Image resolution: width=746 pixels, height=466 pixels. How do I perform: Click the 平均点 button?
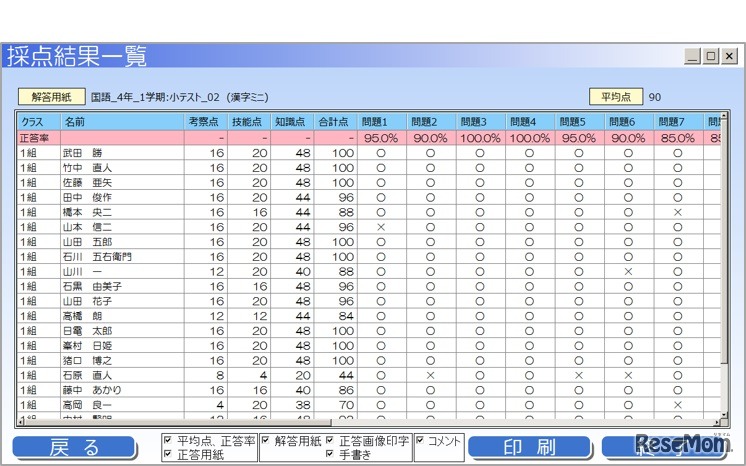click(x=616, y=97)
